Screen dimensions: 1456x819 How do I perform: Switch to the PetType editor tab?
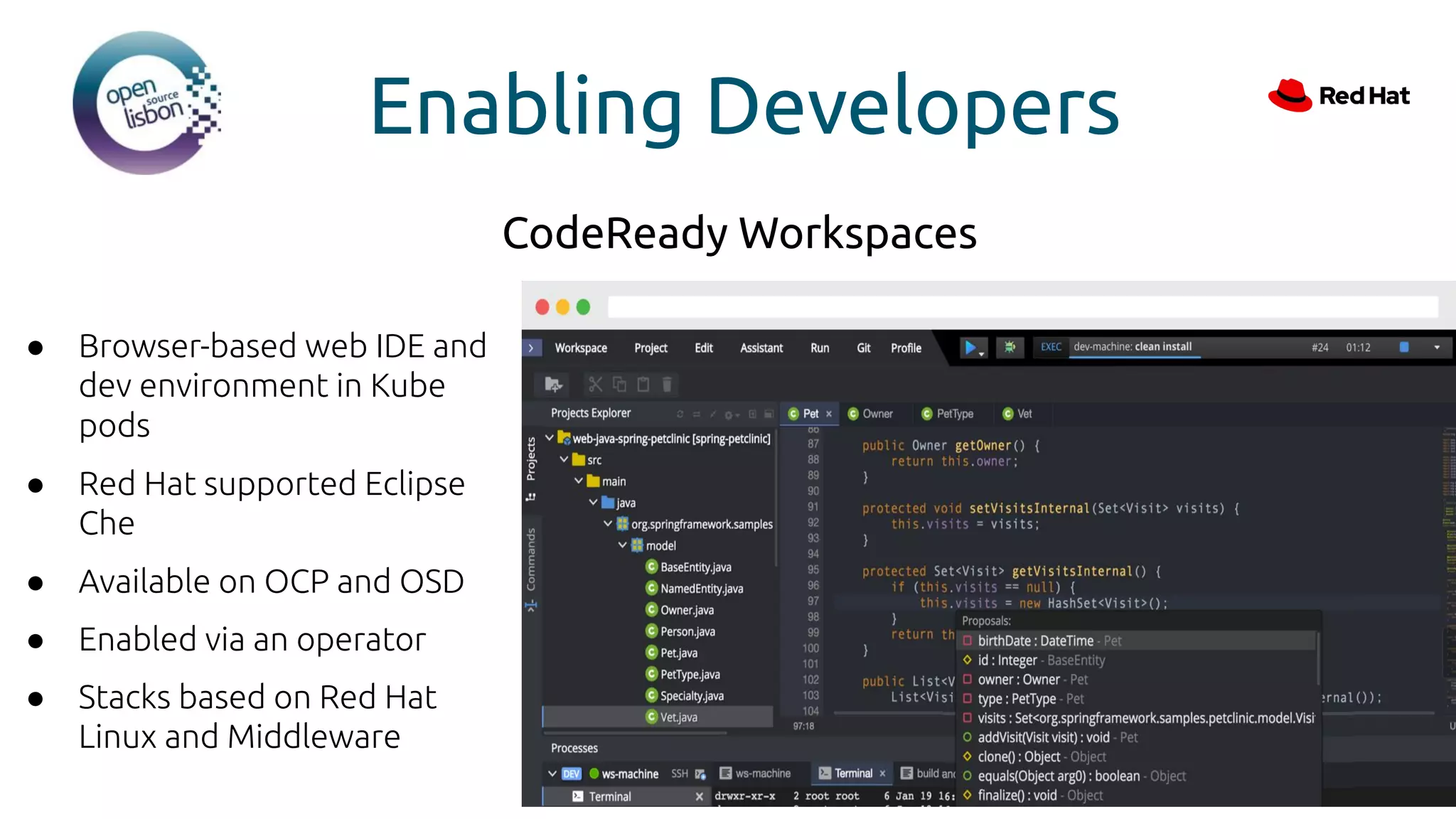(x=948, y=414)
